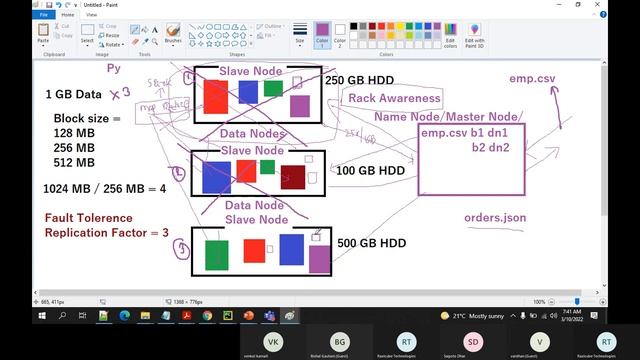640x360 pixels.
Task: Click Edit with Paint 3D
Action: (474, 36)
